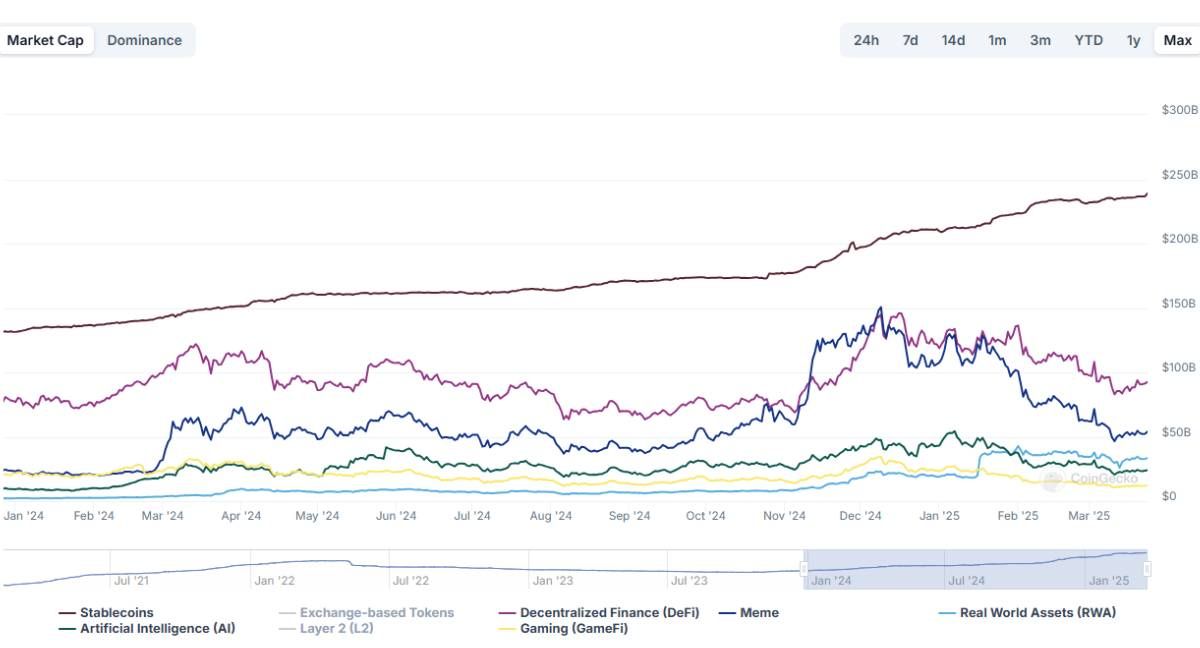Select the Max time range
Screen dimensions: 1200x648
tap(1174, 40)
